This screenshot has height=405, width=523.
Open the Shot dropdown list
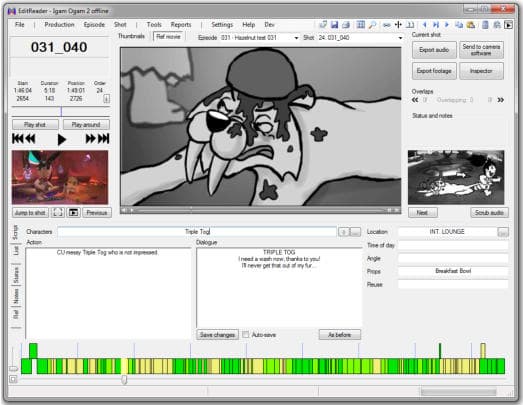(400, 38)
